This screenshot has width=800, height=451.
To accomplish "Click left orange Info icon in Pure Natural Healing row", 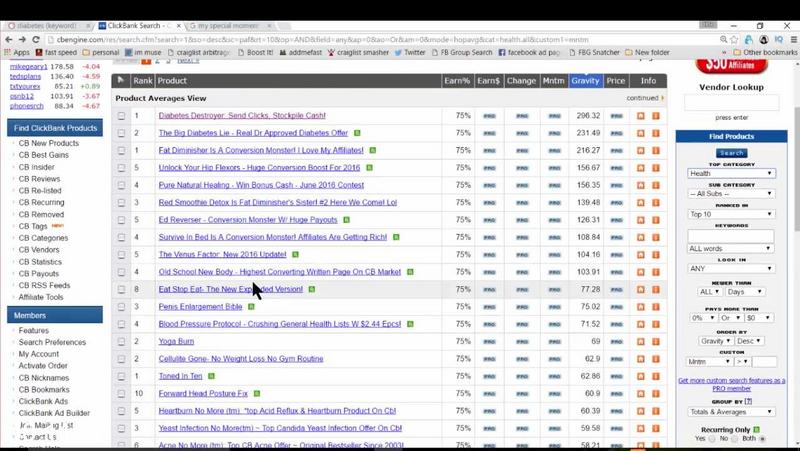I will [641, 185].
